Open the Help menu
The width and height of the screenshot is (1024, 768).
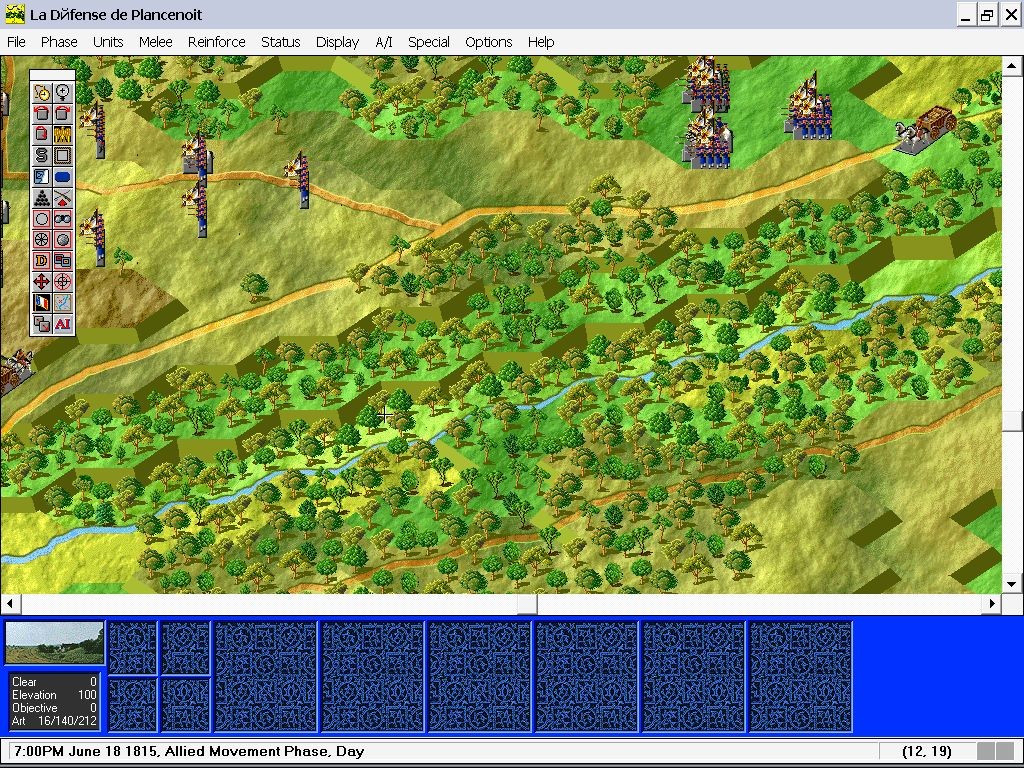541,42
